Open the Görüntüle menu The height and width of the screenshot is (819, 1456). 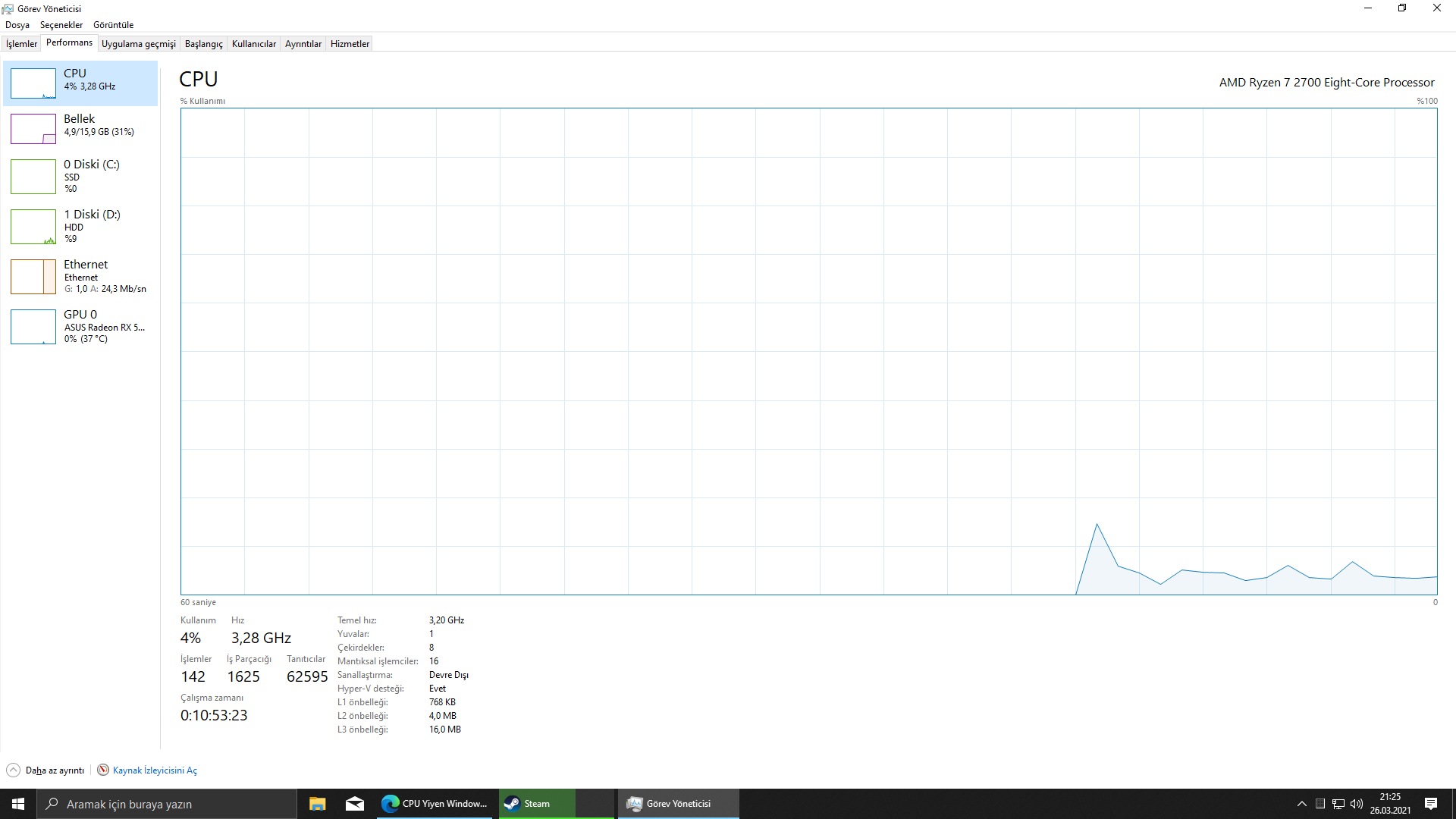(x=113, y=25)
